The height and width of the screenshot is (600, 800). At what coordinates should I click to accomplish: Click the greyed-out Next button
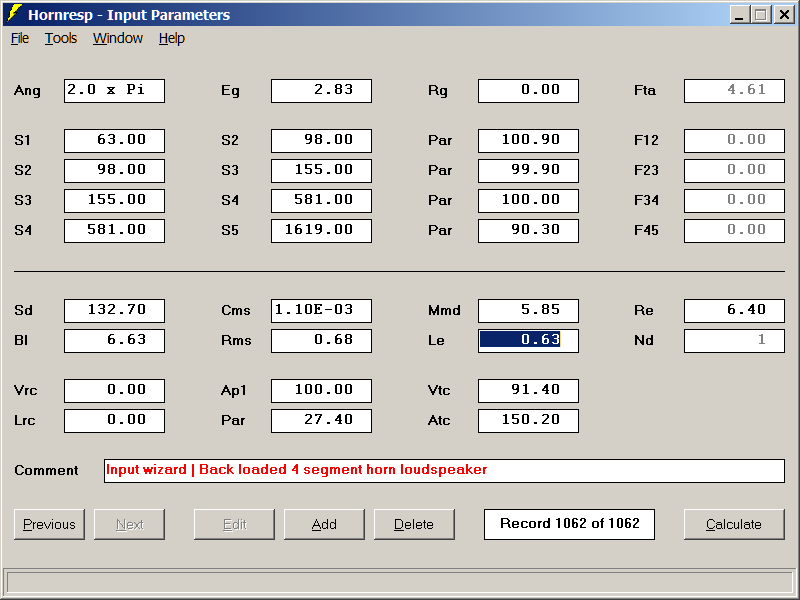pyautogui.click(x=130, y=524)
